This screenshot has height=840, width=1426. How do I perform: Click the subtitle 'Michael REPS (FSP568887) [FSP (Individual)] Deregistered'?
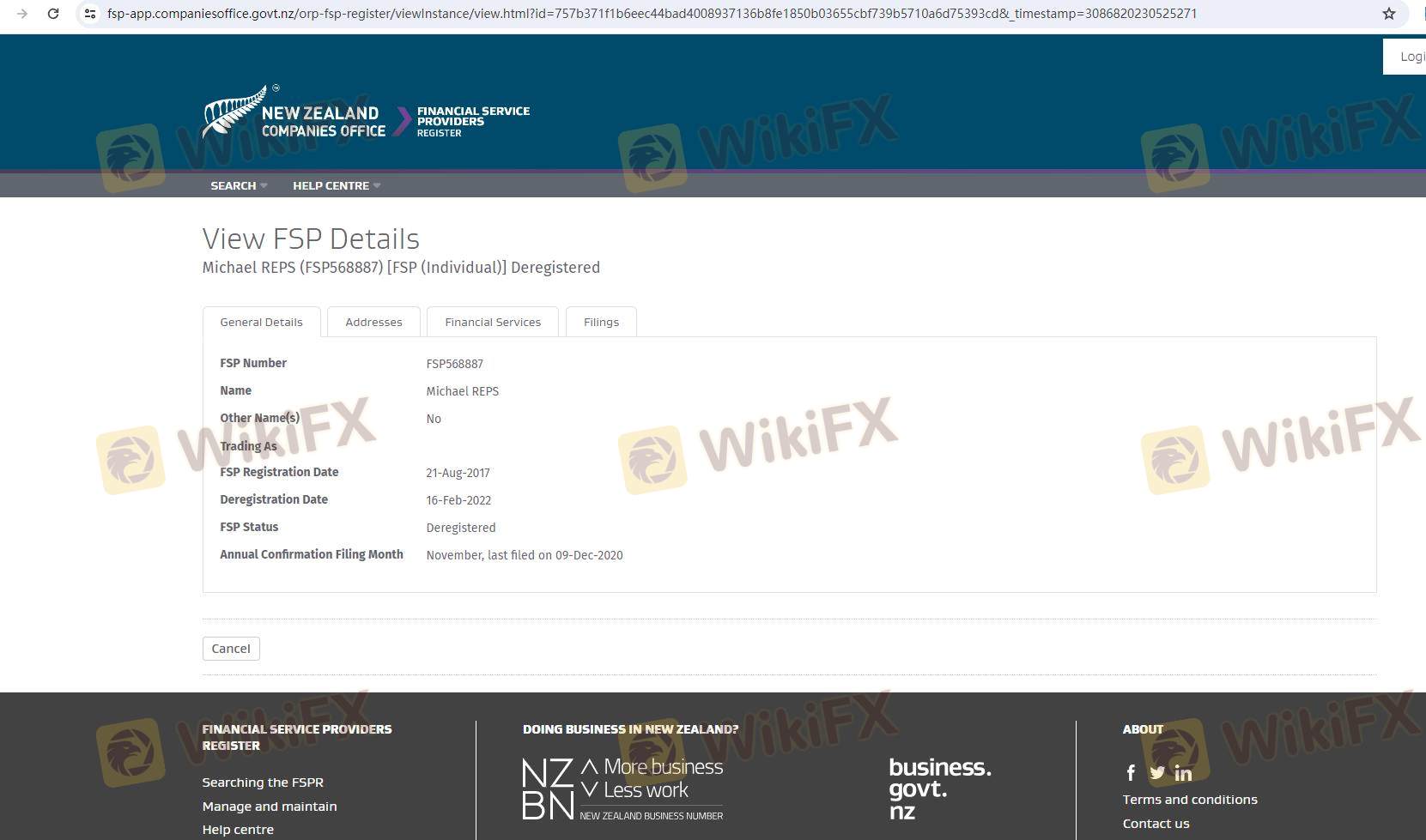401,268
